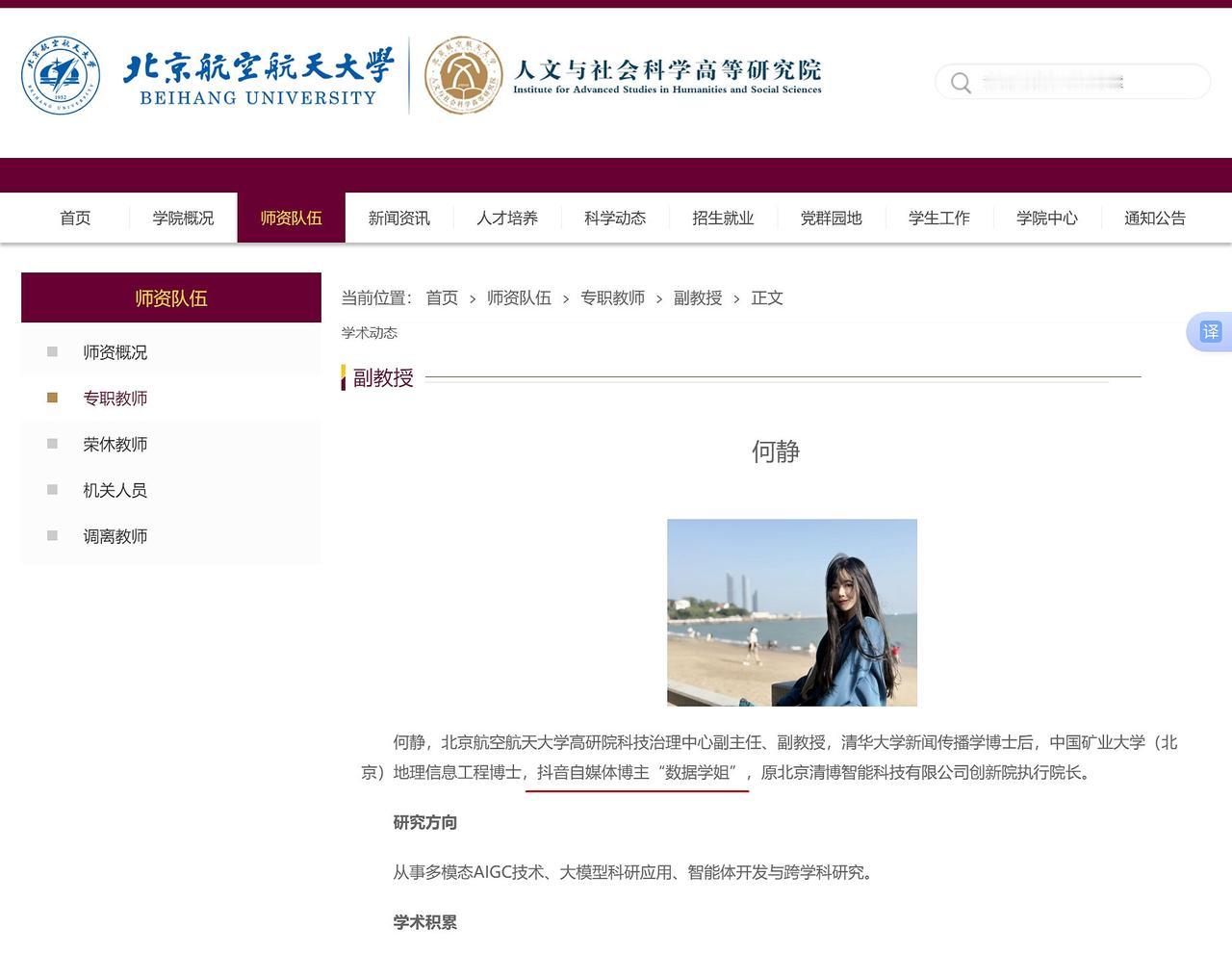
Task: Click the search magnifier icon
Action: (960, 83)
